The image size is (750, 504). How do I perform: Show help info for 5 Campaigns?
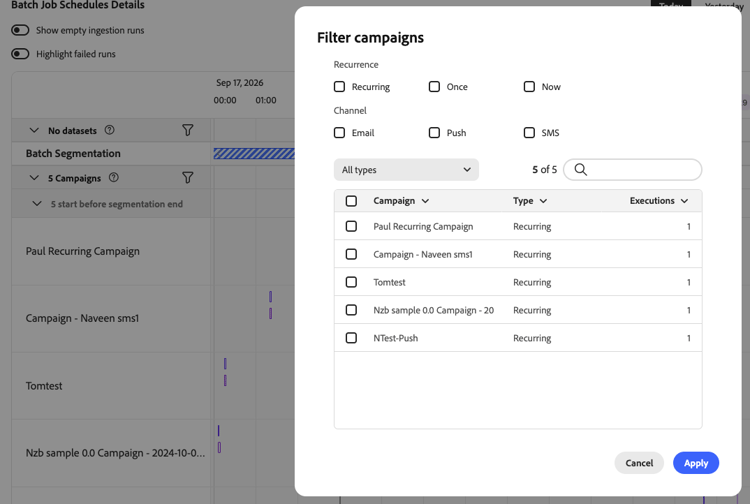(x=113, y=178)
